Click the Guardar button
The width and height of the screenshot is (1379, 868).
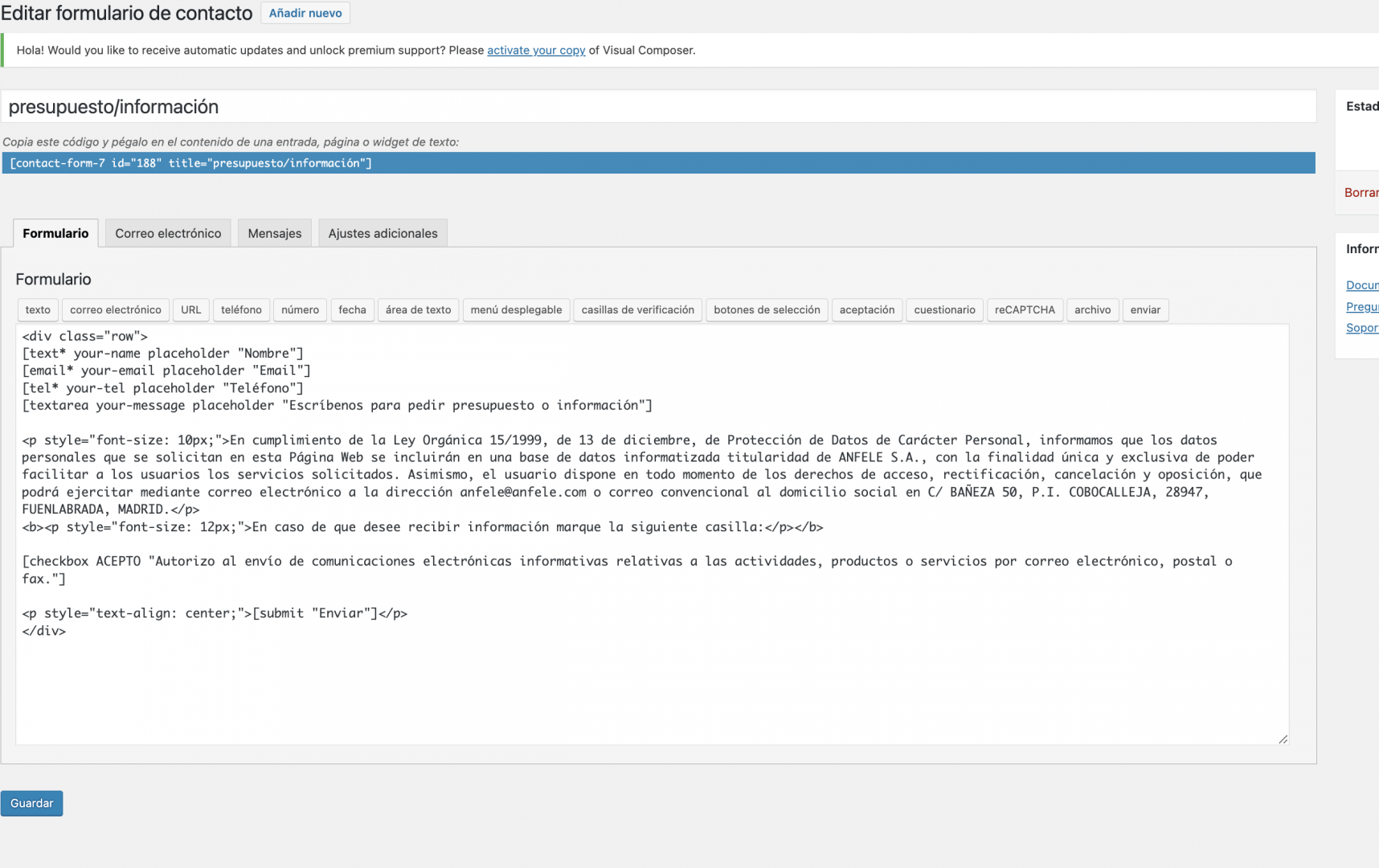(32, 803)
